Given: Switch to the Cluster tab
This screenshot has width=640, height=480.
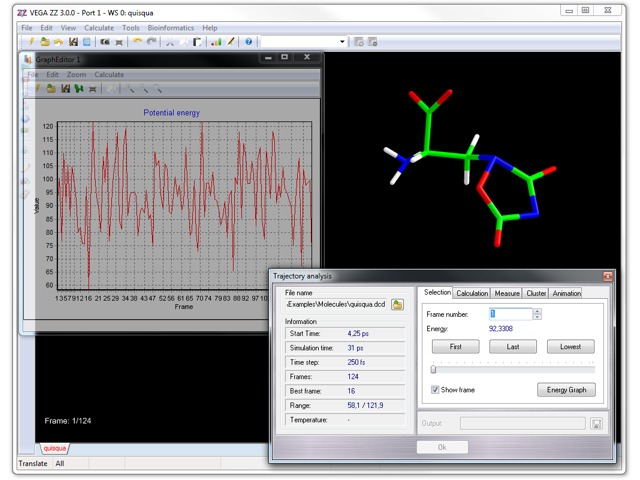Looking at the screenshot, I should pos(536,293).
